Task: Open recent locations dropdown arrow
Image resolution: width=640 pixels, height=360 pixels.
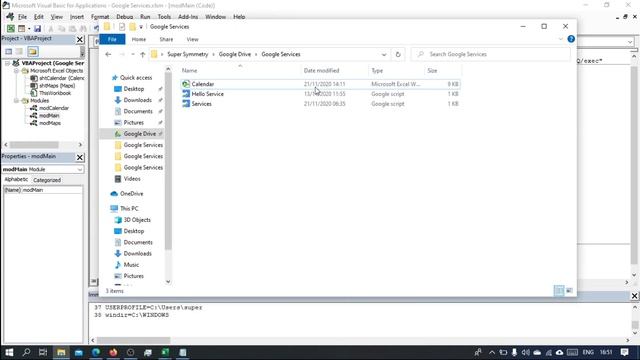Action: tap(133, 54)
